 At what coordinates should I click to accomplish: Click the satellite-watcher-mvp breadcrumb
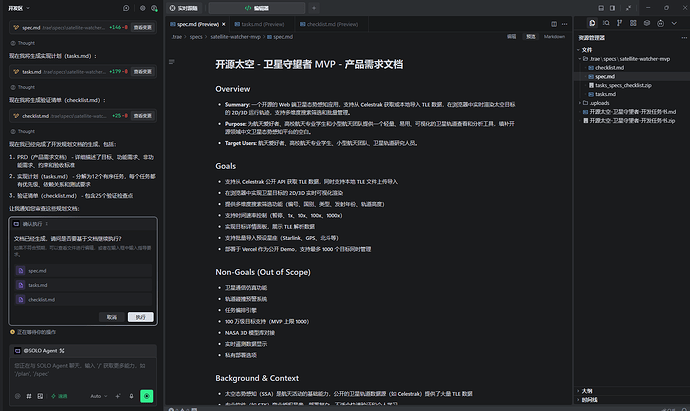point(235,37)
